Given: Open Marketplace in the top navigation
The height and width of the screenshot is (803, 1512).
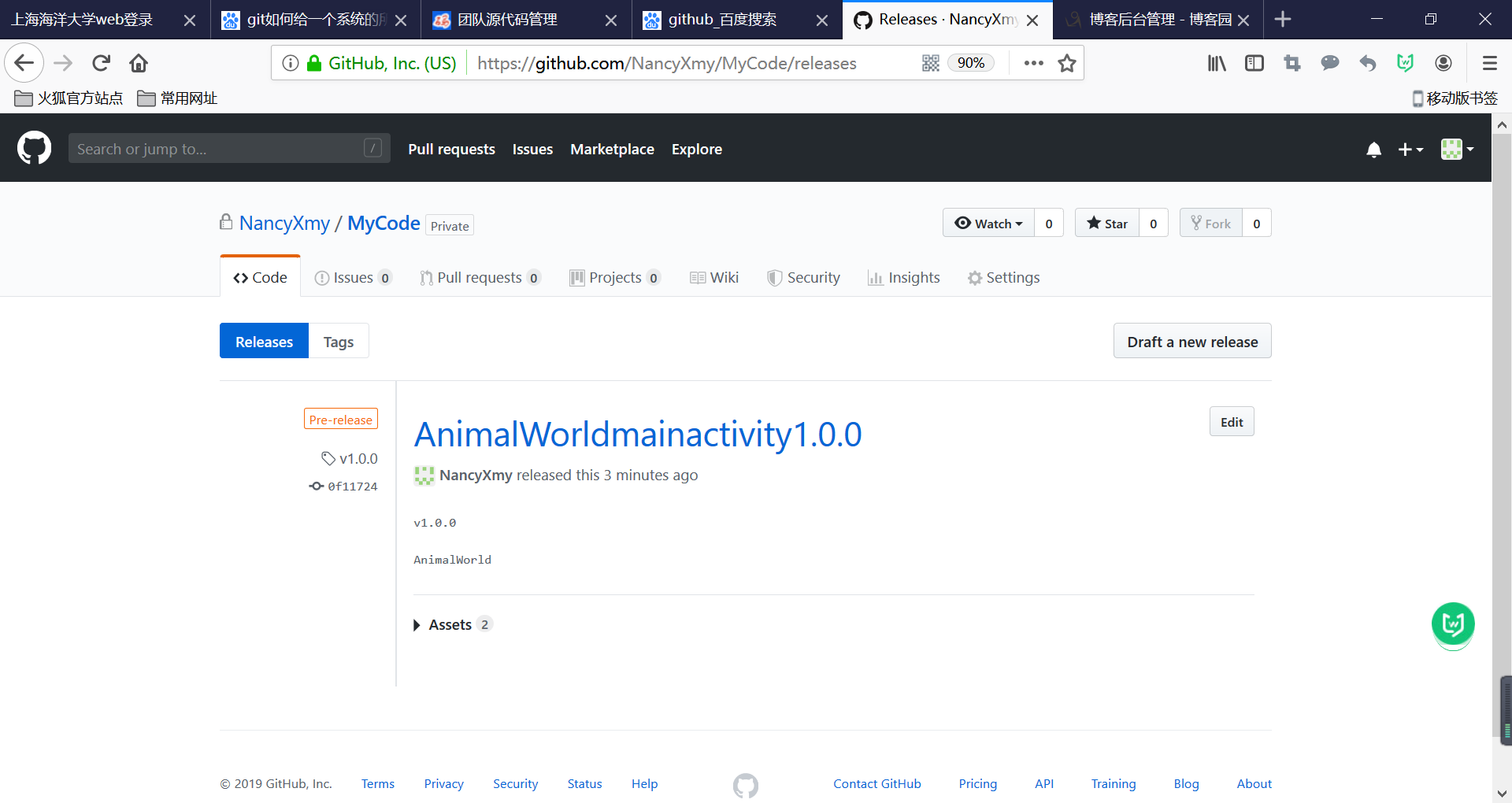Looking at the screenshot, I should click(612, 150).
